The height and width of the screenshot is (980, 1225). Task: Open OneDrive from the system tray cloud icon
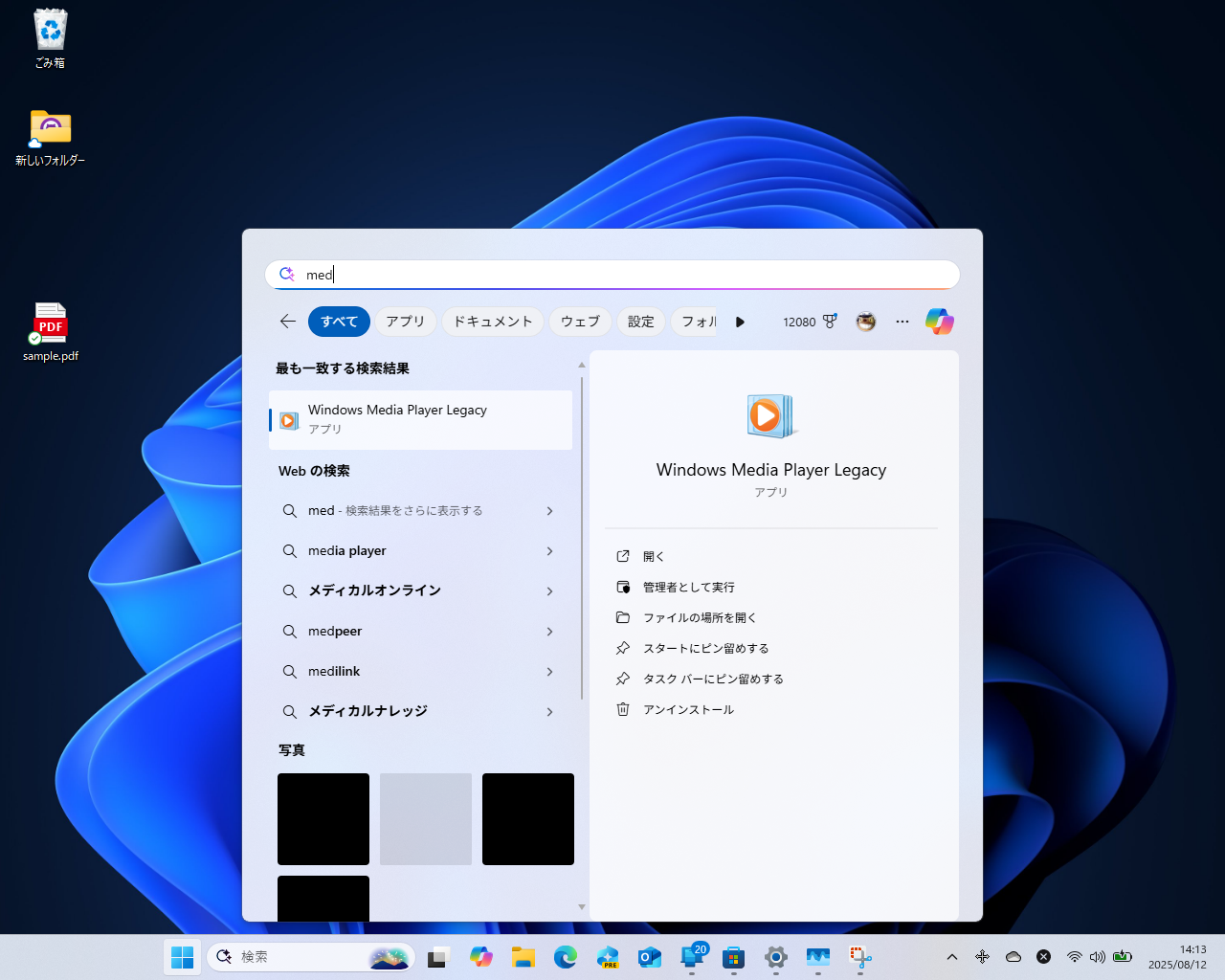(x=1013, y=956)
